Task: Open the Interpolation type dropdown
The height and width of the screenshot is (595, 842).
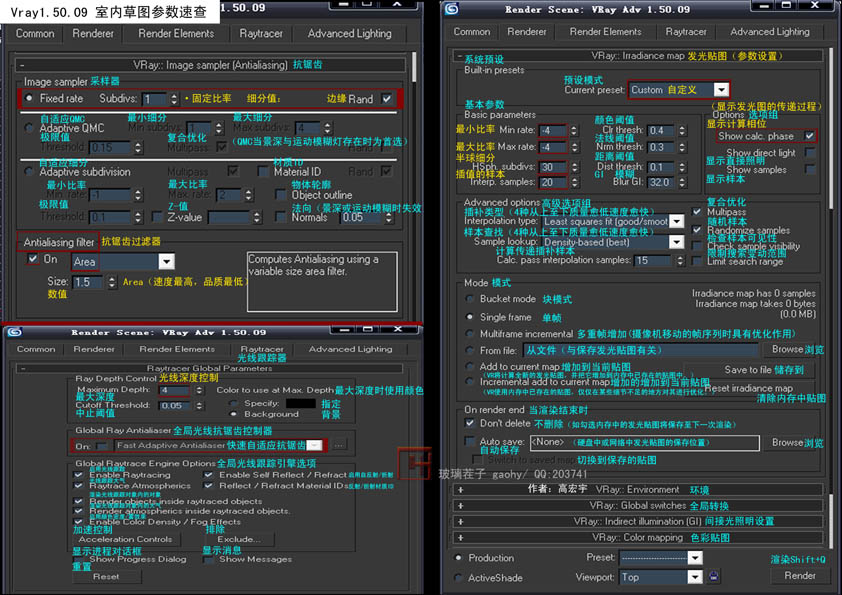Action: [x=677, y=221]
